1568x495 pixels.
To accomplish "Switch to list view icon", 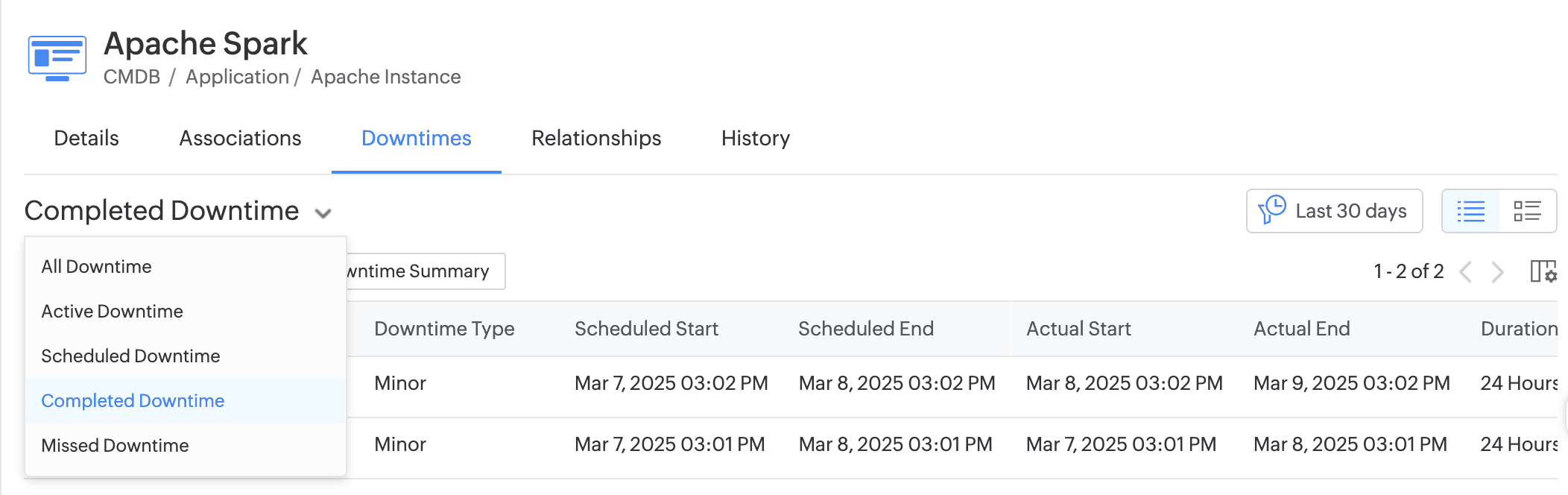I will pos(1470,211).
